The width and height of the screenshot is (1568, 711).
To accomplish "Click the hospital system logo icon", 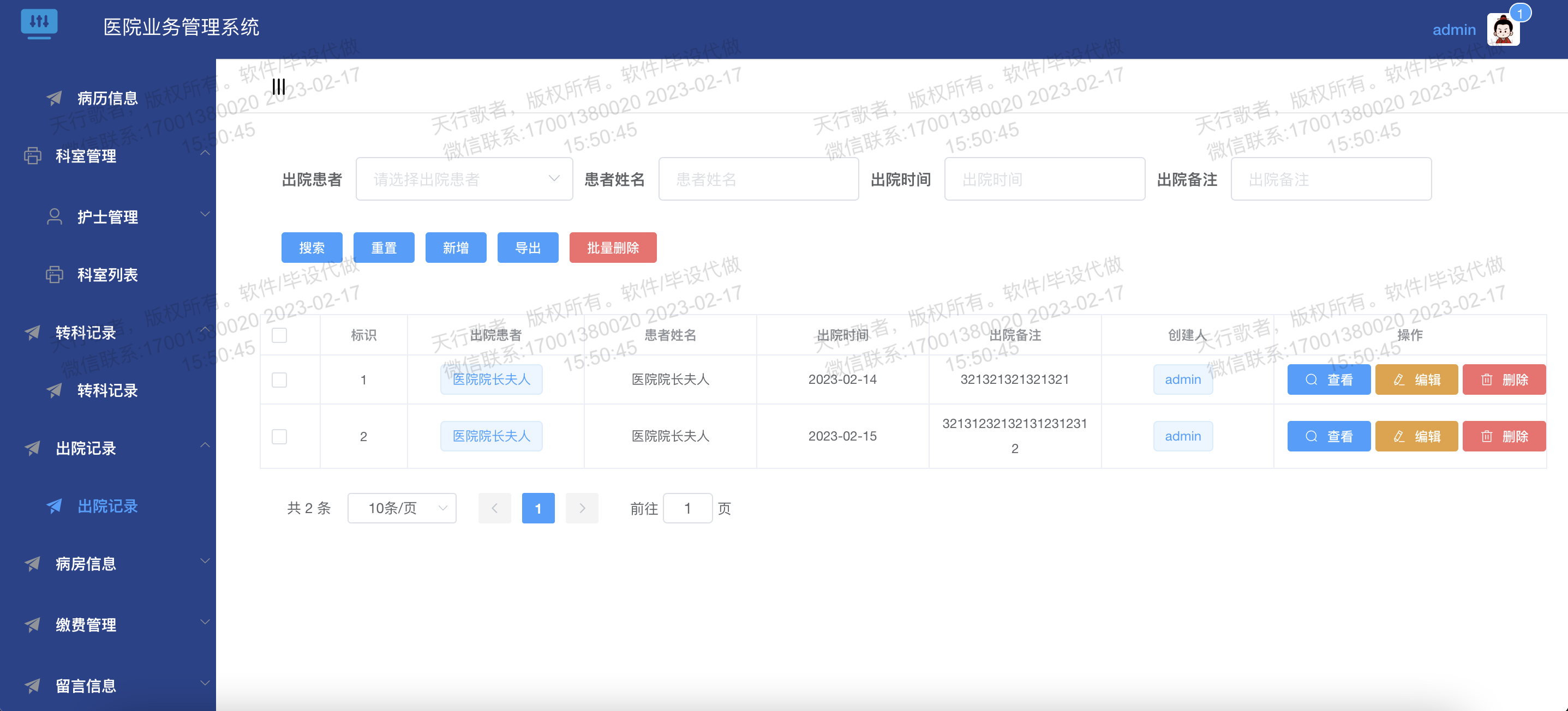I will [40, 23].
